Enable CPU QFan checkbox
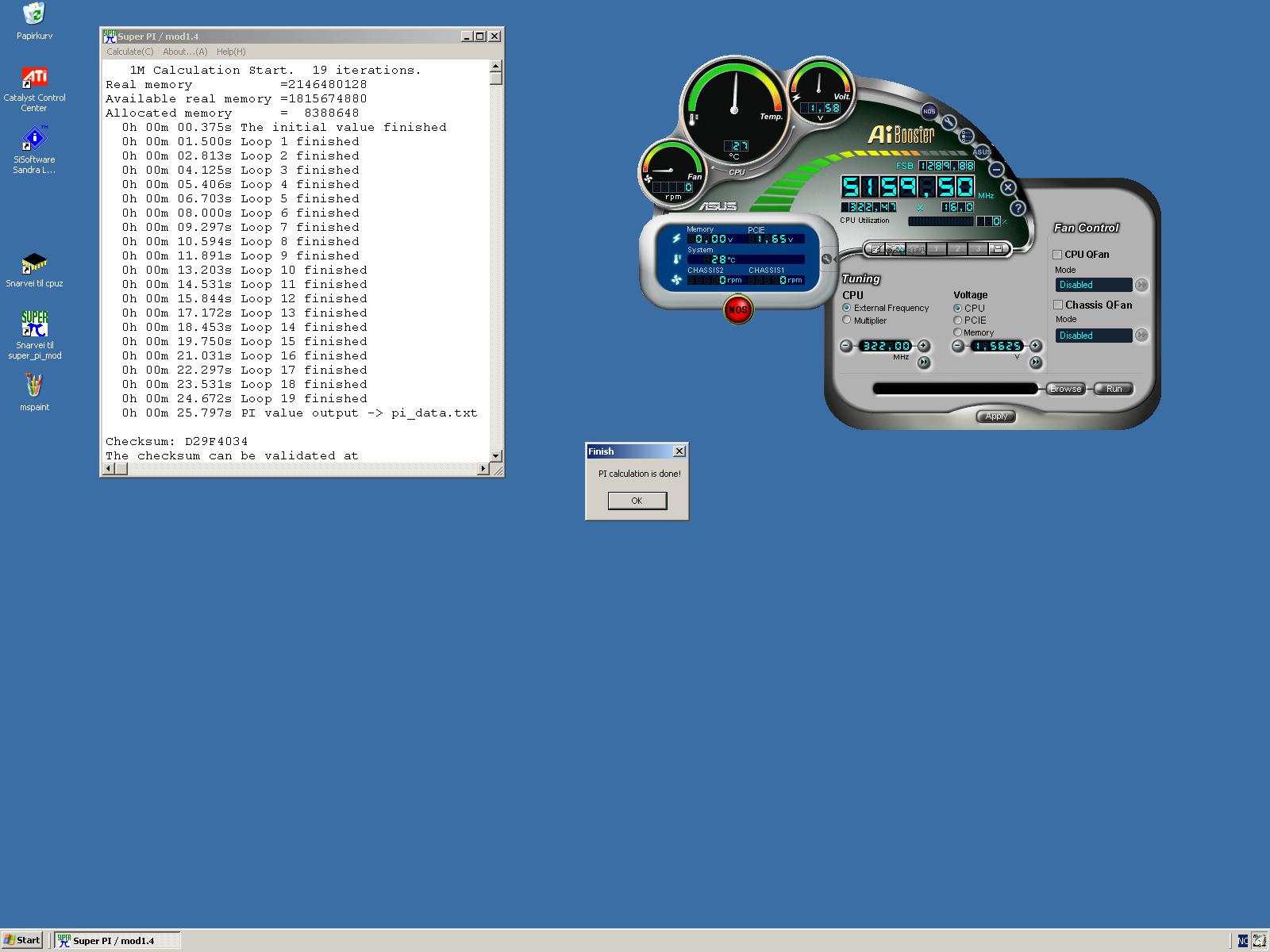This screenshot has width=1270, height=952. [1057, 255]
